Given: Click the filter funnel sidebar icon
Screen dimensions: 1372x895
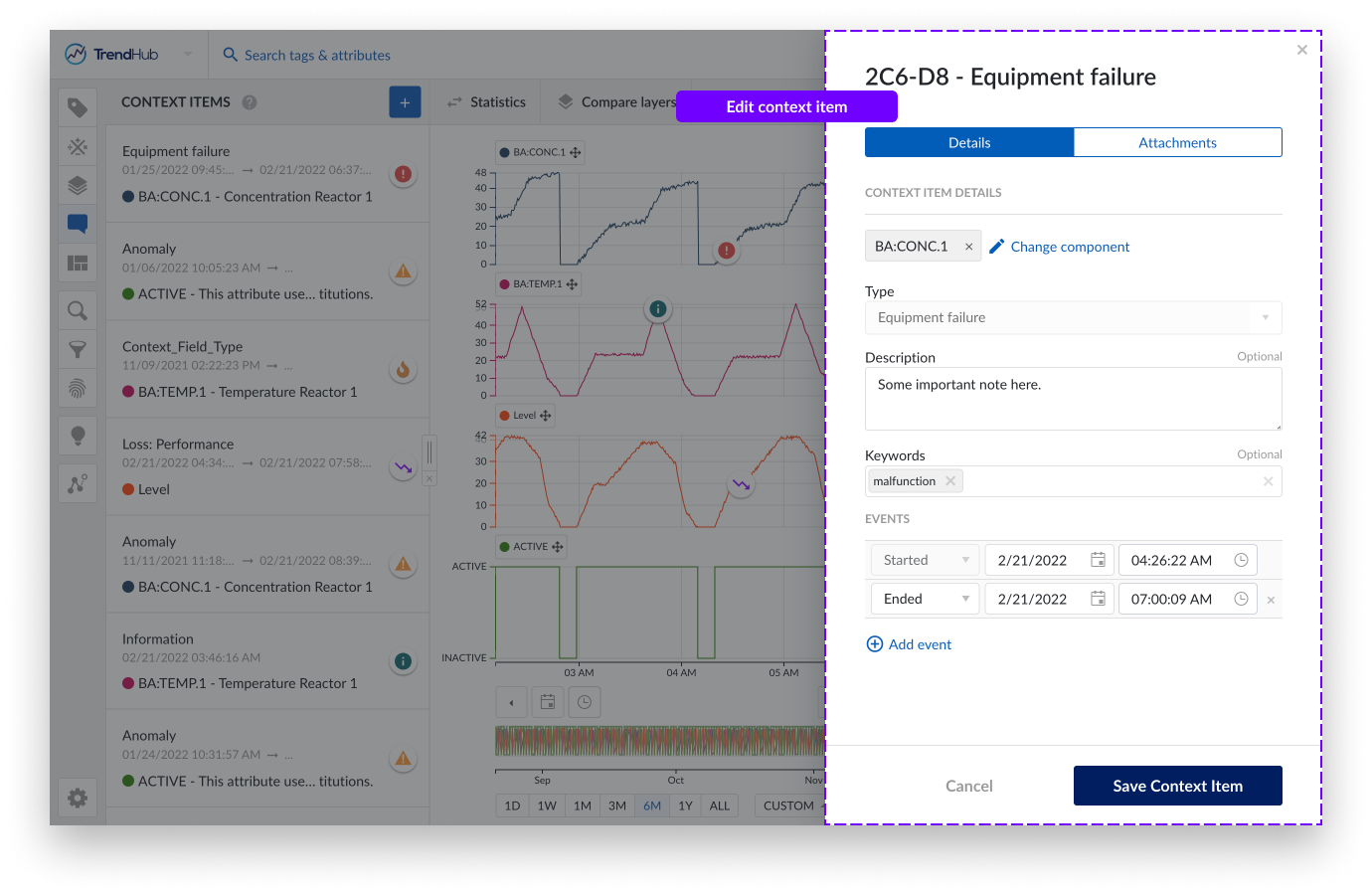Looking at the screenshot, I should click(78, 349).
